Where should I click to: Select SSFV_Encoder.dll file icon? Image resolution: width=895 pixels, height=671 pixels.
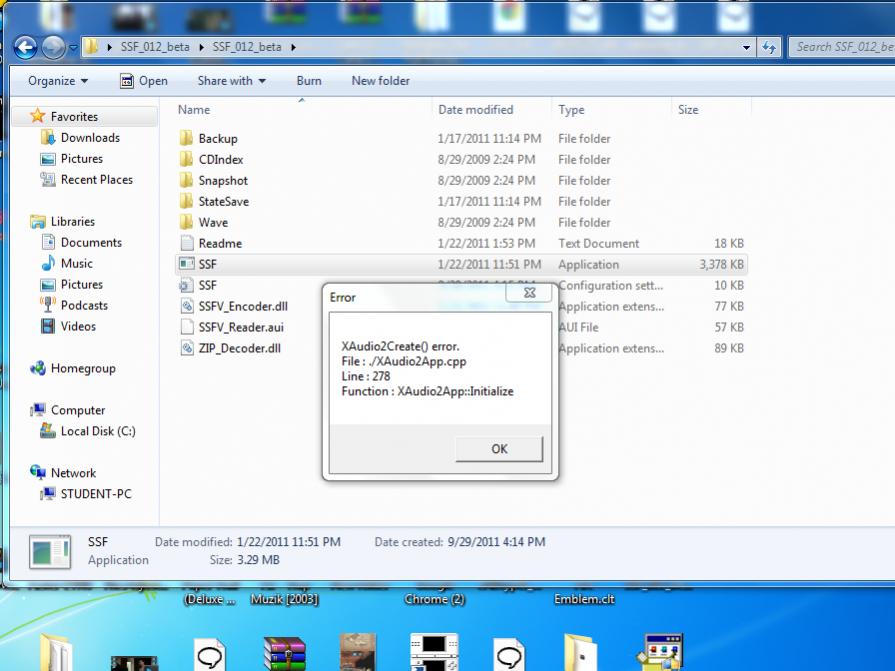[186, 306]
